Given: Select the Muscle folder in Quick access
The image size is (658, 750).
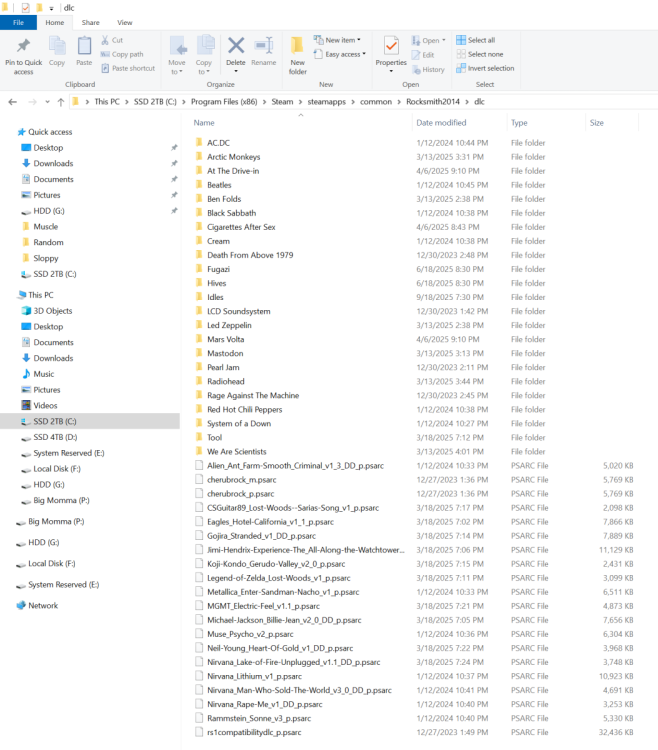Looking at the screenshot, I should click(x=45, y=227).
